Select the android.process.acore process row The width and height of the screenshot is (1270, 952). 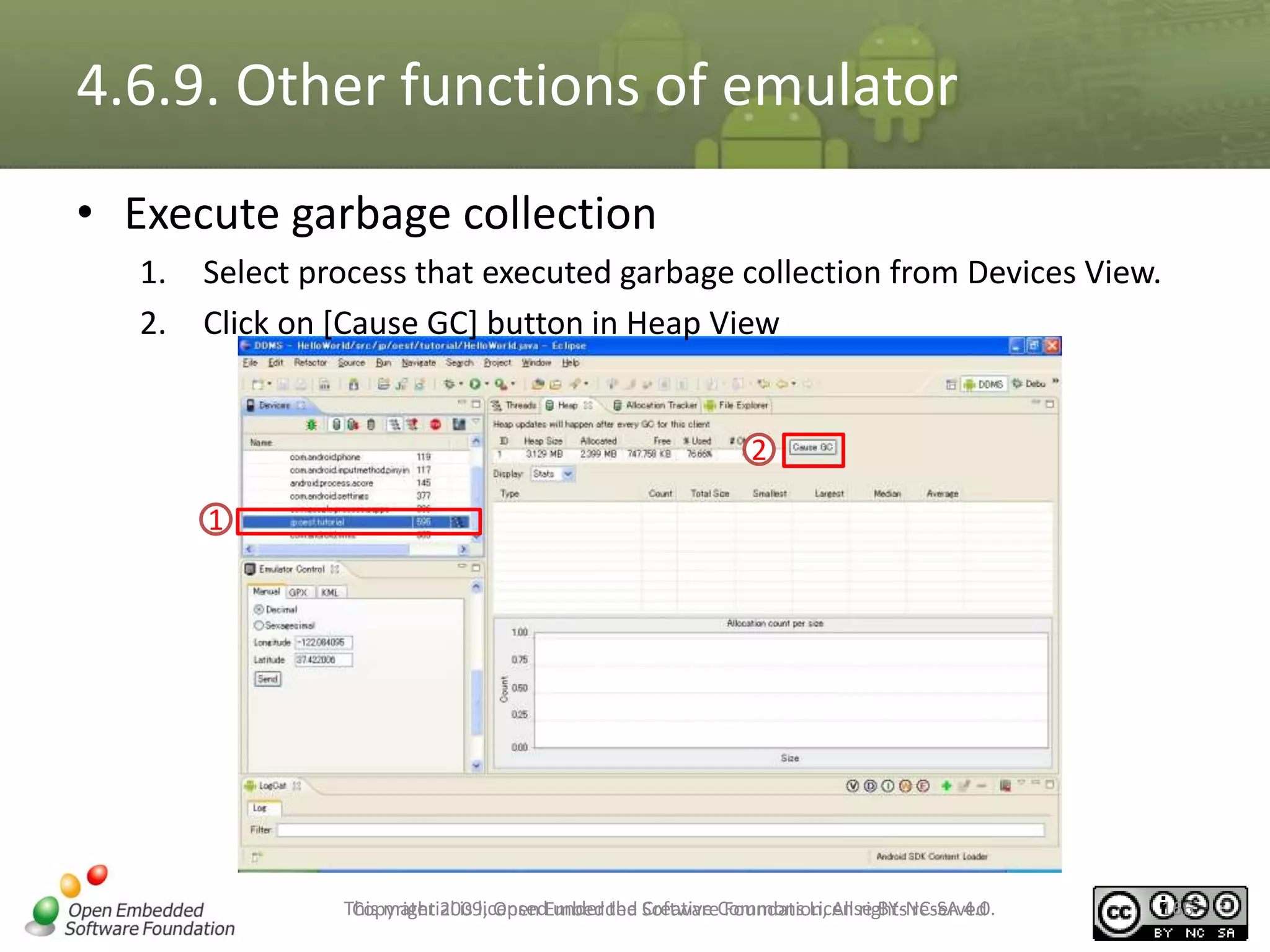coord(357,483)
